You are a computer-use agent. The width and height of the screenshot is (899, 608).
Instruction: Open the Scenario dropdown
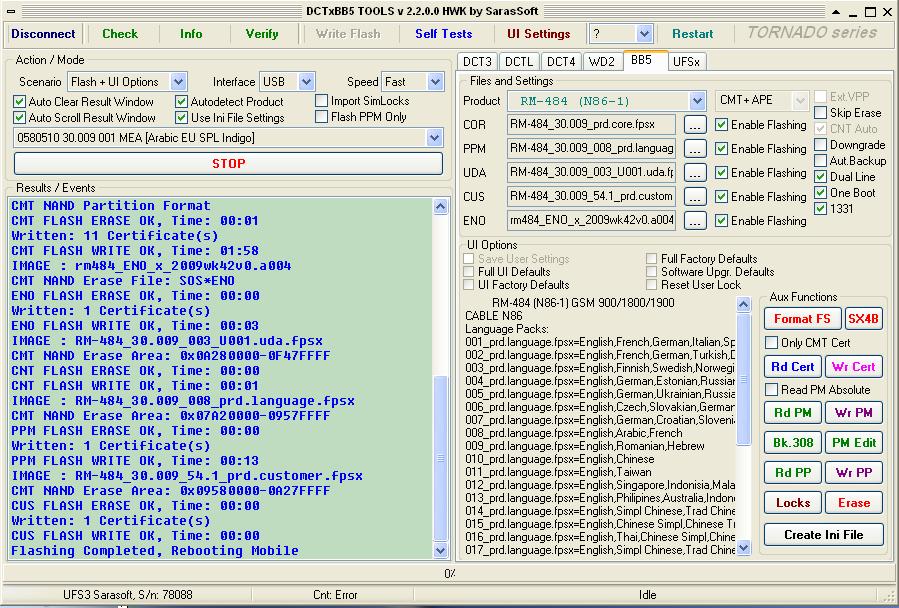point(178,81)
